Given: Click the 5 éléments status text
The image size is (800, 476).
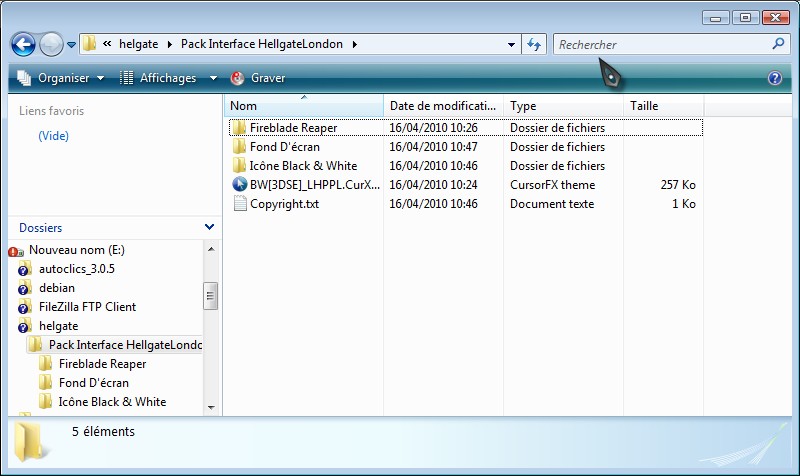Looking at the screenshot, I should pyautogui.click(x=103, y=432).
